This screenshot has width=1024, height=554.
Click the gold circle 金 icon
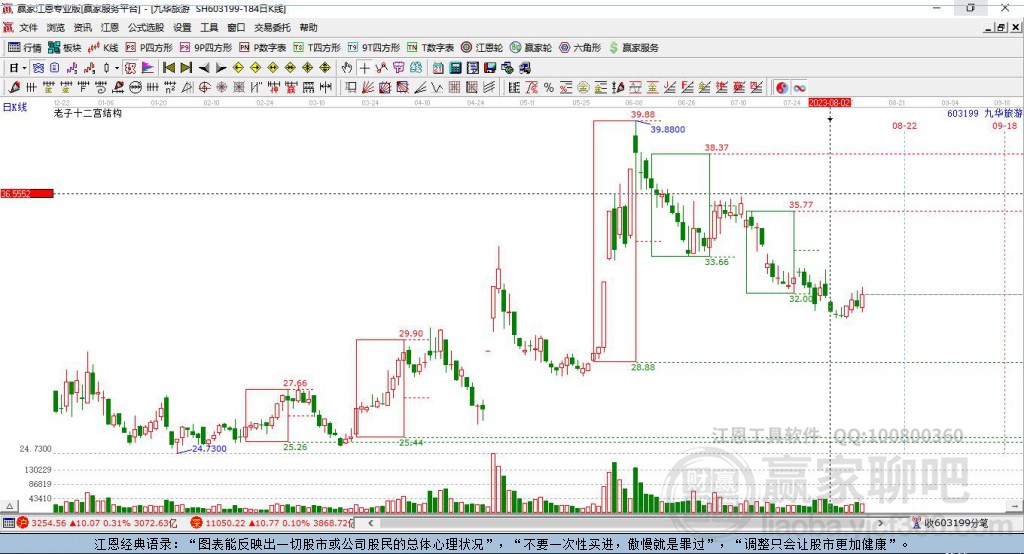tap(583, 88)
